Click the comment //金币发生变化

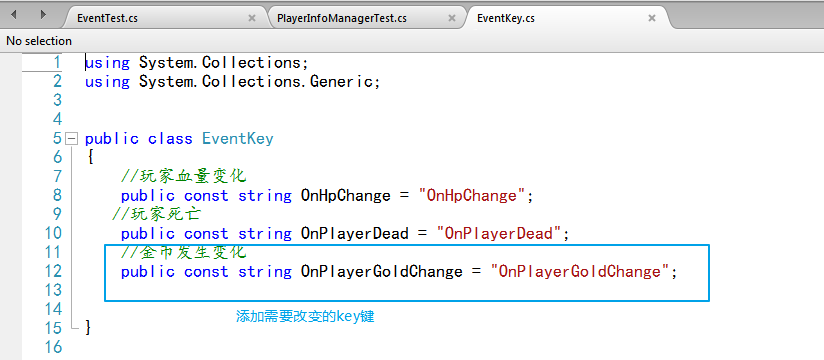pyautogui.click(x=183, y=252)
